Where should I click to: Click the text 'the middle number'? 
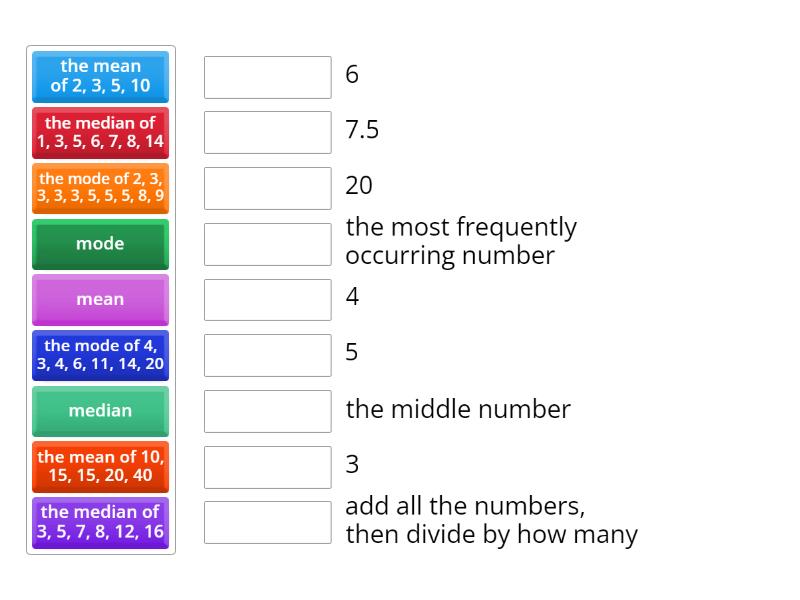coord(458,410)
